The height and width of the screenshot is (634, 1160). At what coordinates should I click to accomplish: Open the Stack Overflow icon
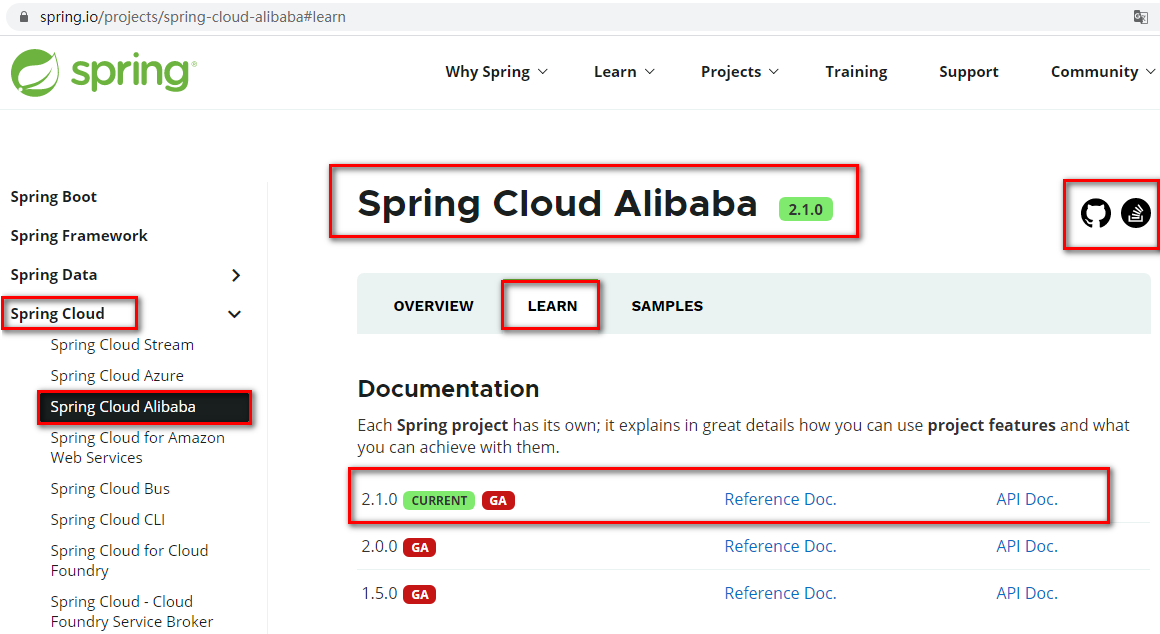click(x=1136, y=213)
